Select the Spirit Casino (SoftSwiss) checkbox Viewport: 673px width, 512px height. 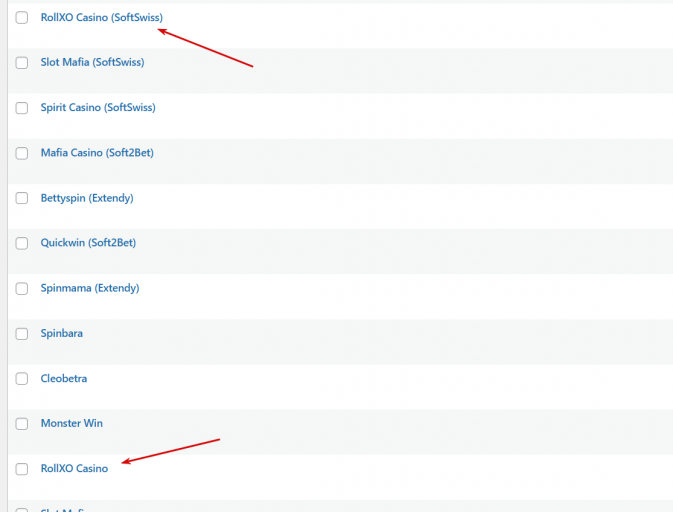22,108
